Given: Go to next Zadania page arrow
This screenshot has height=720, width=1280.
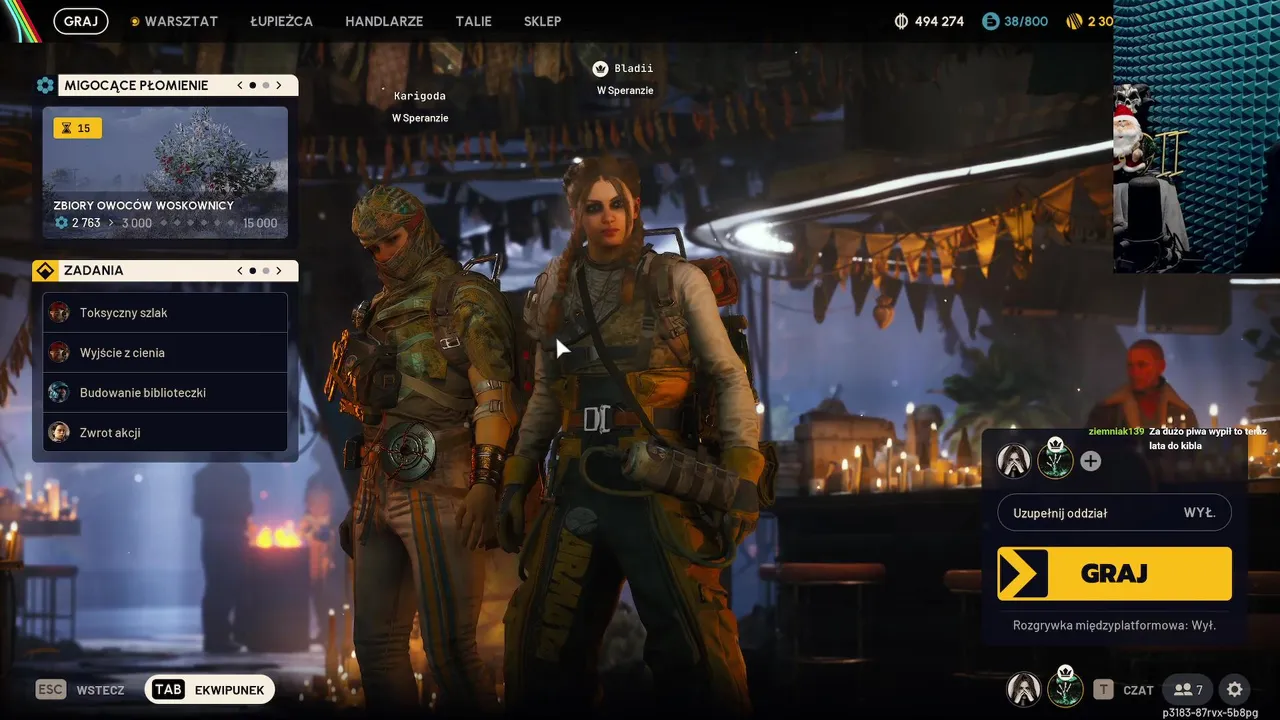Looking at the screenshot, I should click(279, 271).
